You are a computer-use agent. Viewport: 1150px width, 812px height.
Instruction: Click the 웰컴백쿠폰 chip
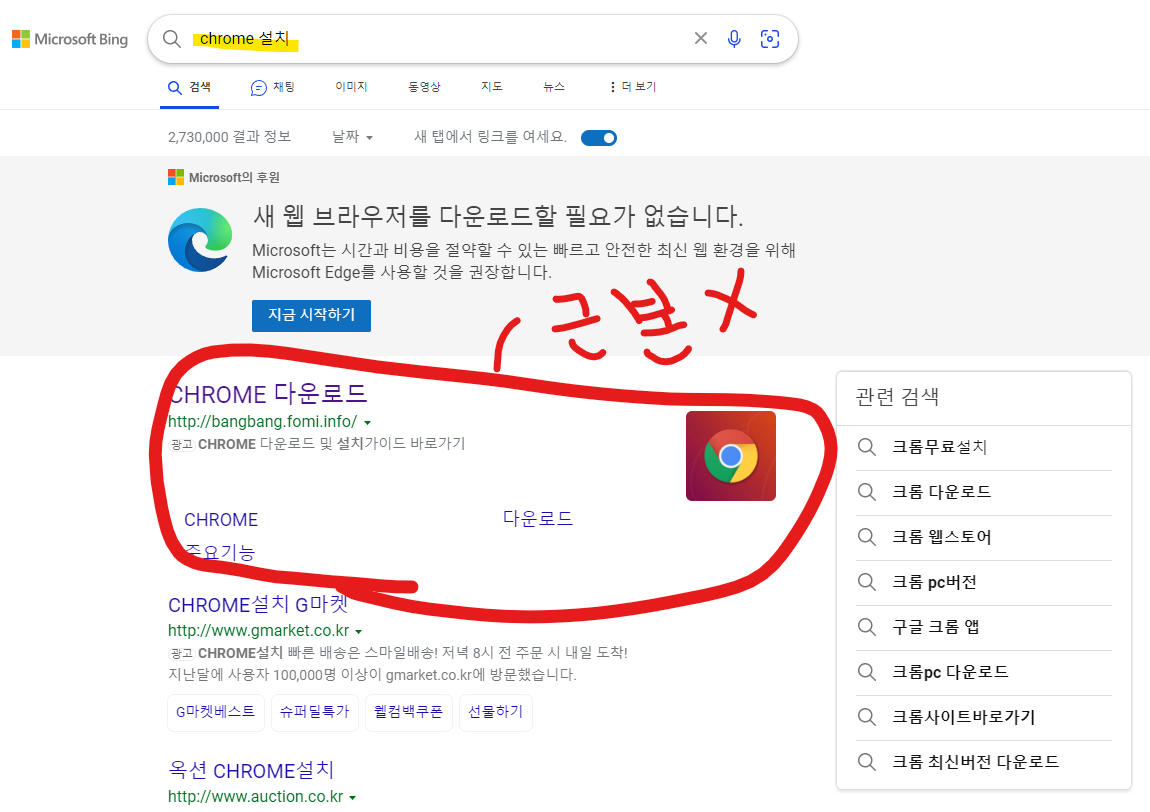coord(409,712)
